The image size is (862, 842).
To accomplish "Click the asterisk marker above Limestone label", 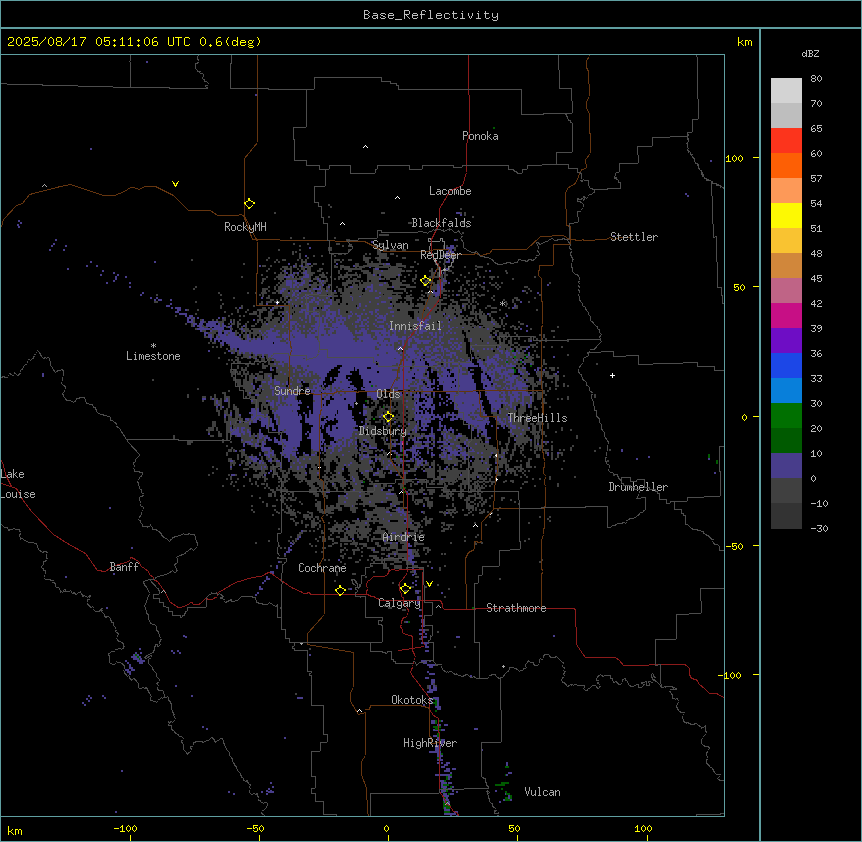I will 153,346.
